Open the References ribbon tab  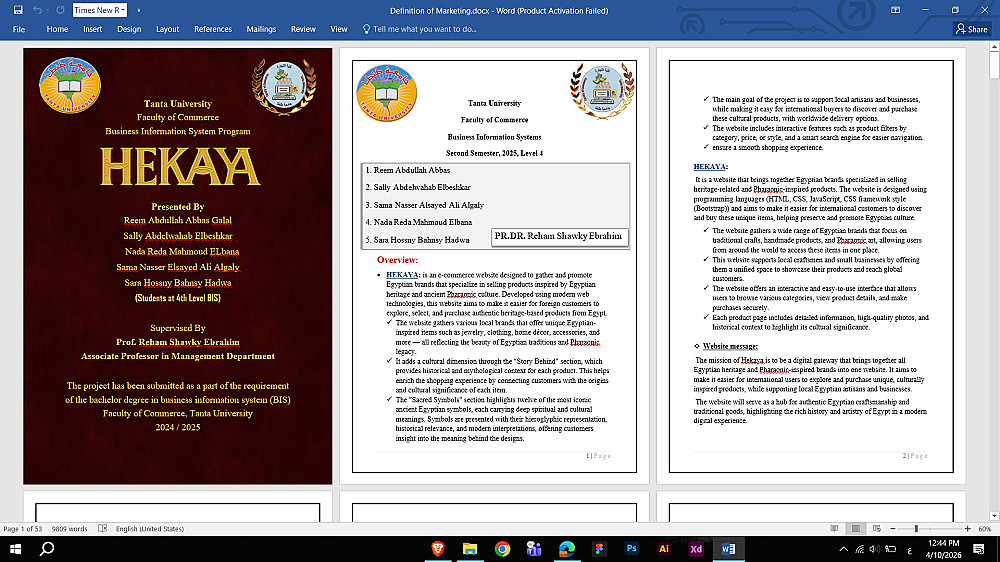213,29
